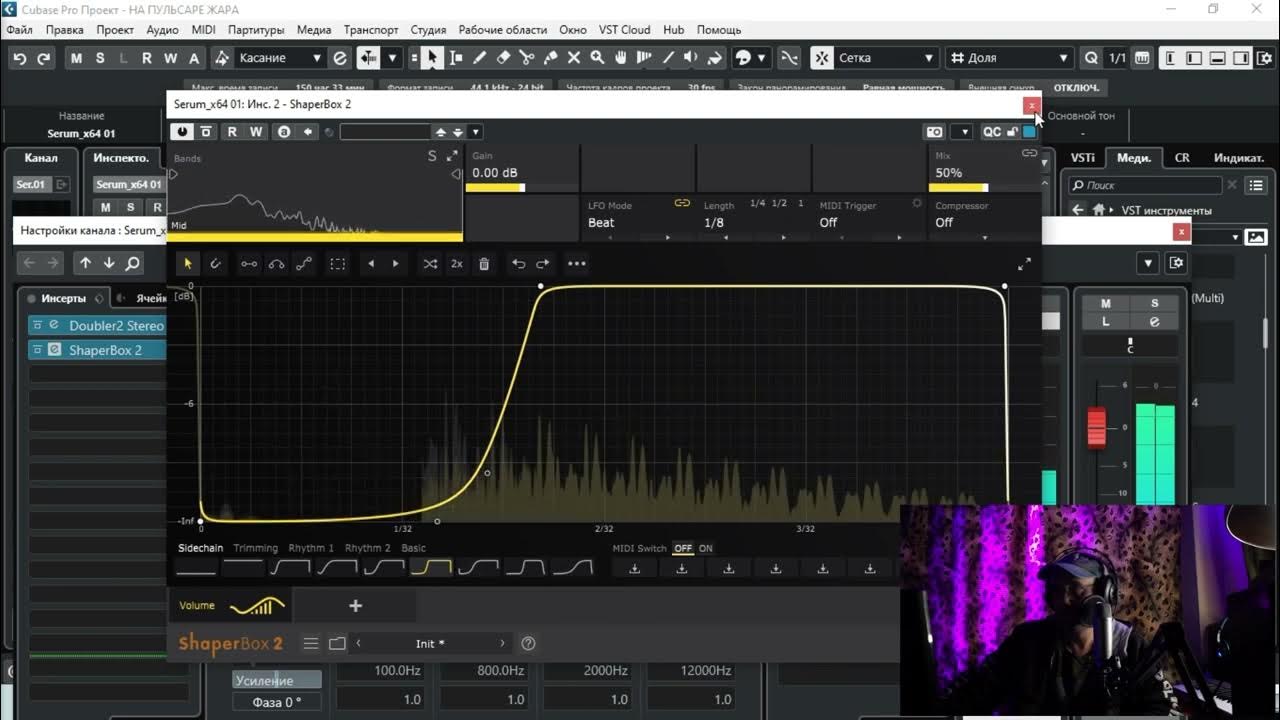Set Length to 1/2 shortcut
Screen dimensions: 1280x720
click(779, 203)
